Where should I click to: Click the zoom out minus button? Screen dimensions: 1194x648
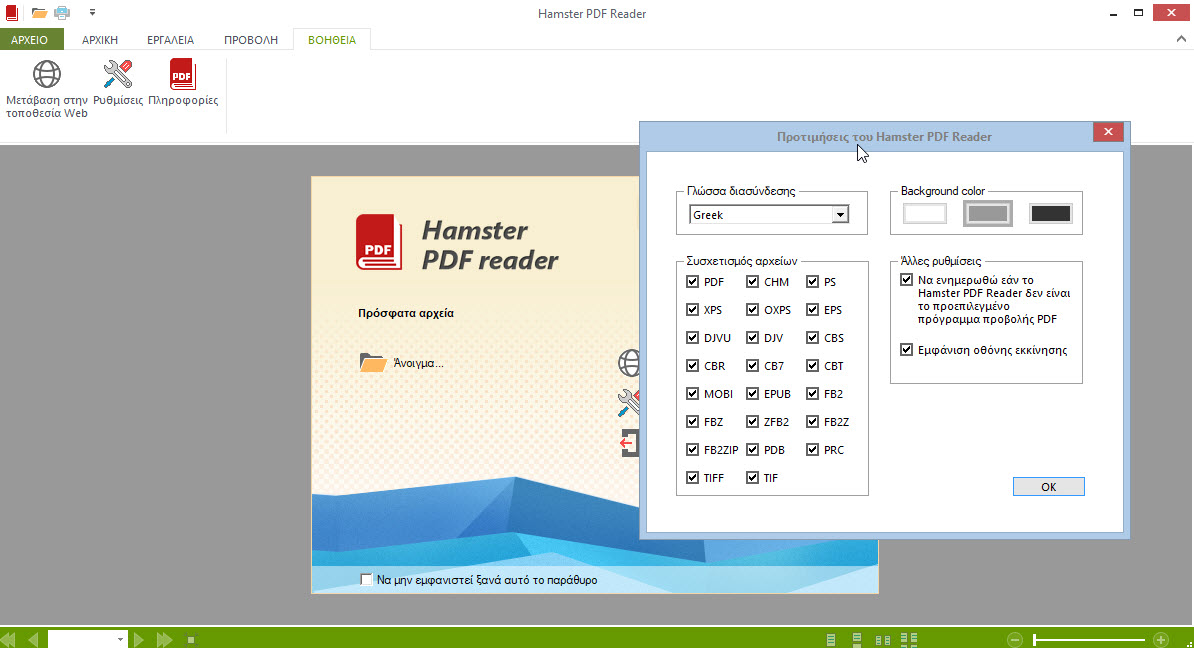point(1014,640)
